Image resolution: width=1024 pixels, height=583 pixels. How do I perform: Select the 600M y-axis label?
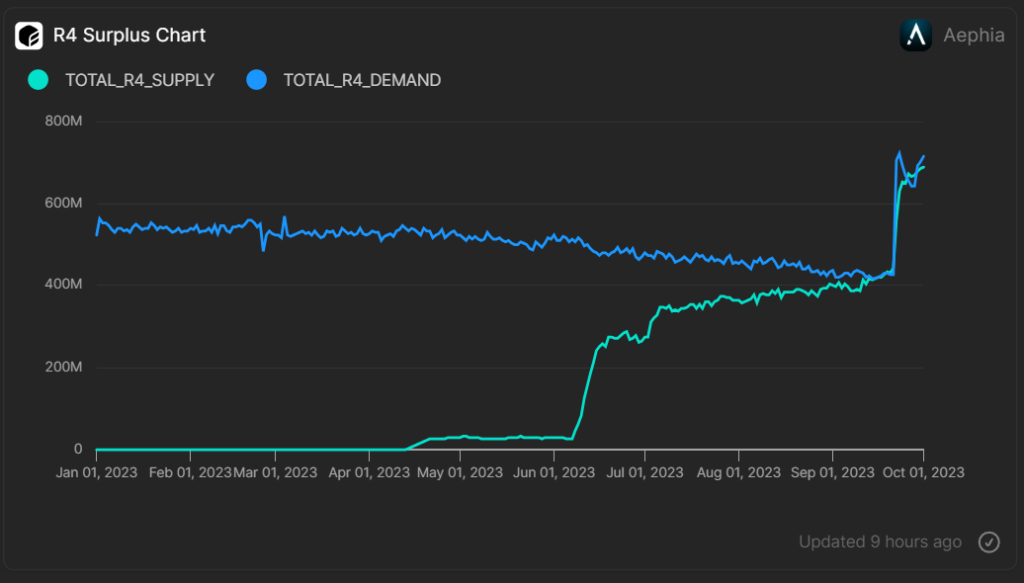click(x=62, y=203)
